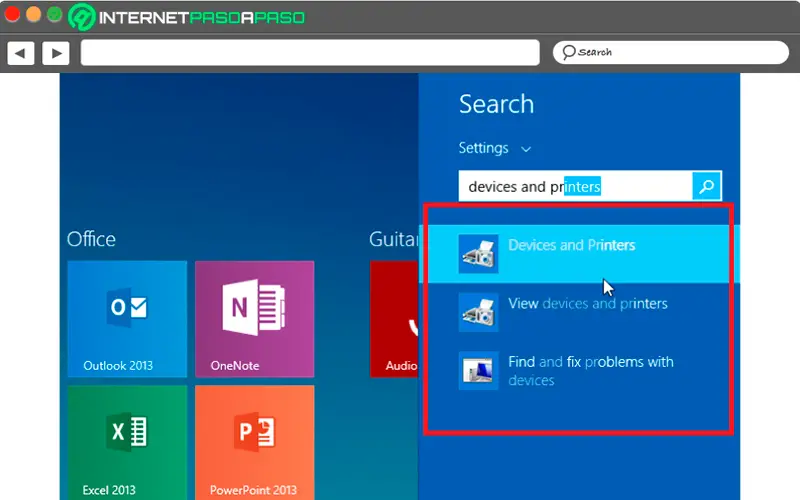
Task: Open the Settings search scope dropdown
Action: click(x=494, y=148)
